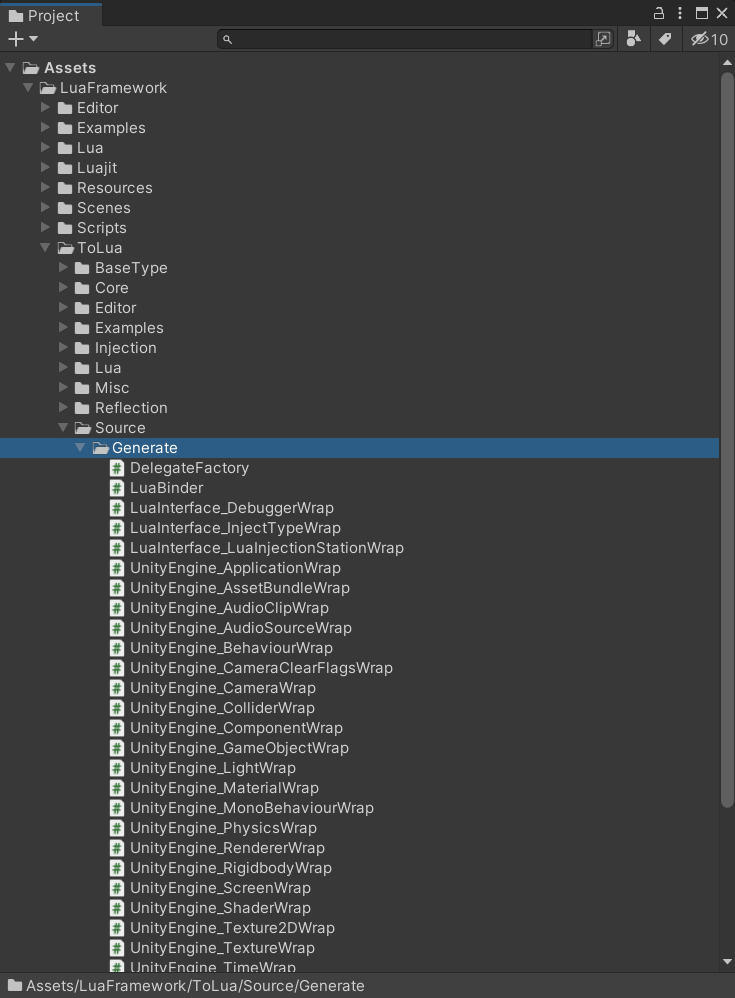This screenshot has width=735, height=998.
Task: Expand the Injection folder arrow
Action: click(x=63, y=347)
